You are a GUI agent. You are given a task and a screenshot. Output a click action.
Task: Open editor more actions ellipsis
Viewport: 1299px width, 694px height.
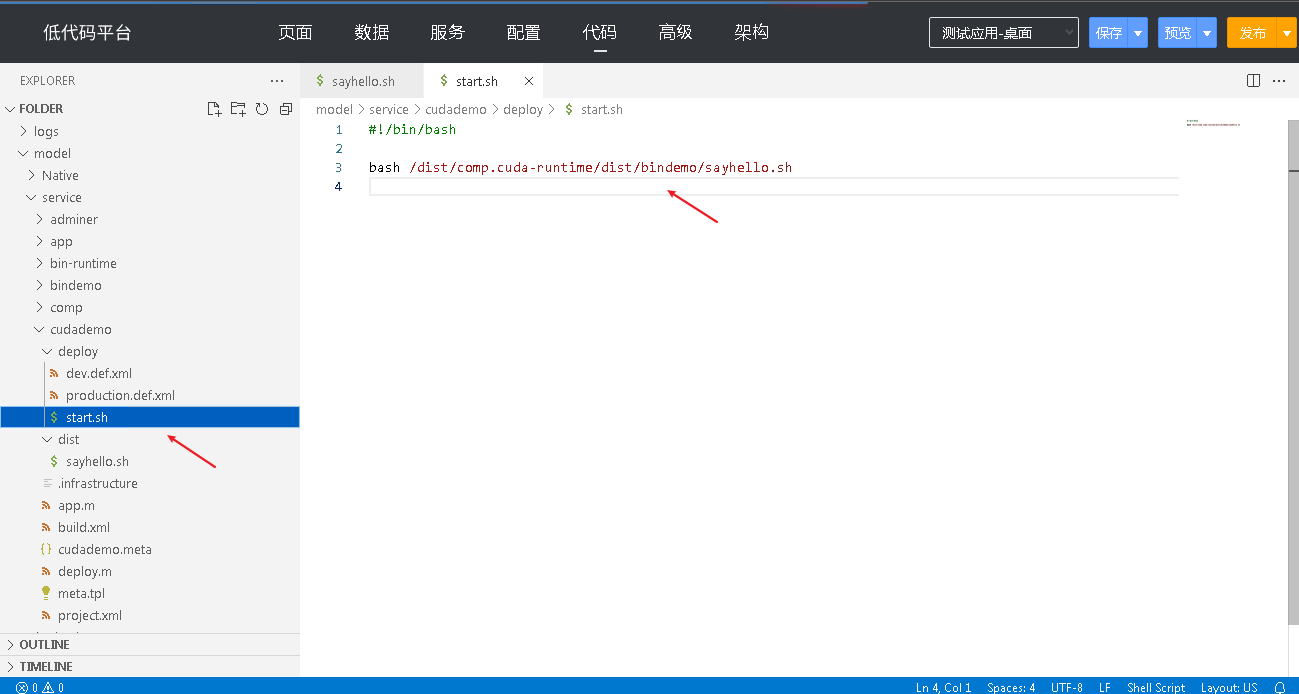1278,81
